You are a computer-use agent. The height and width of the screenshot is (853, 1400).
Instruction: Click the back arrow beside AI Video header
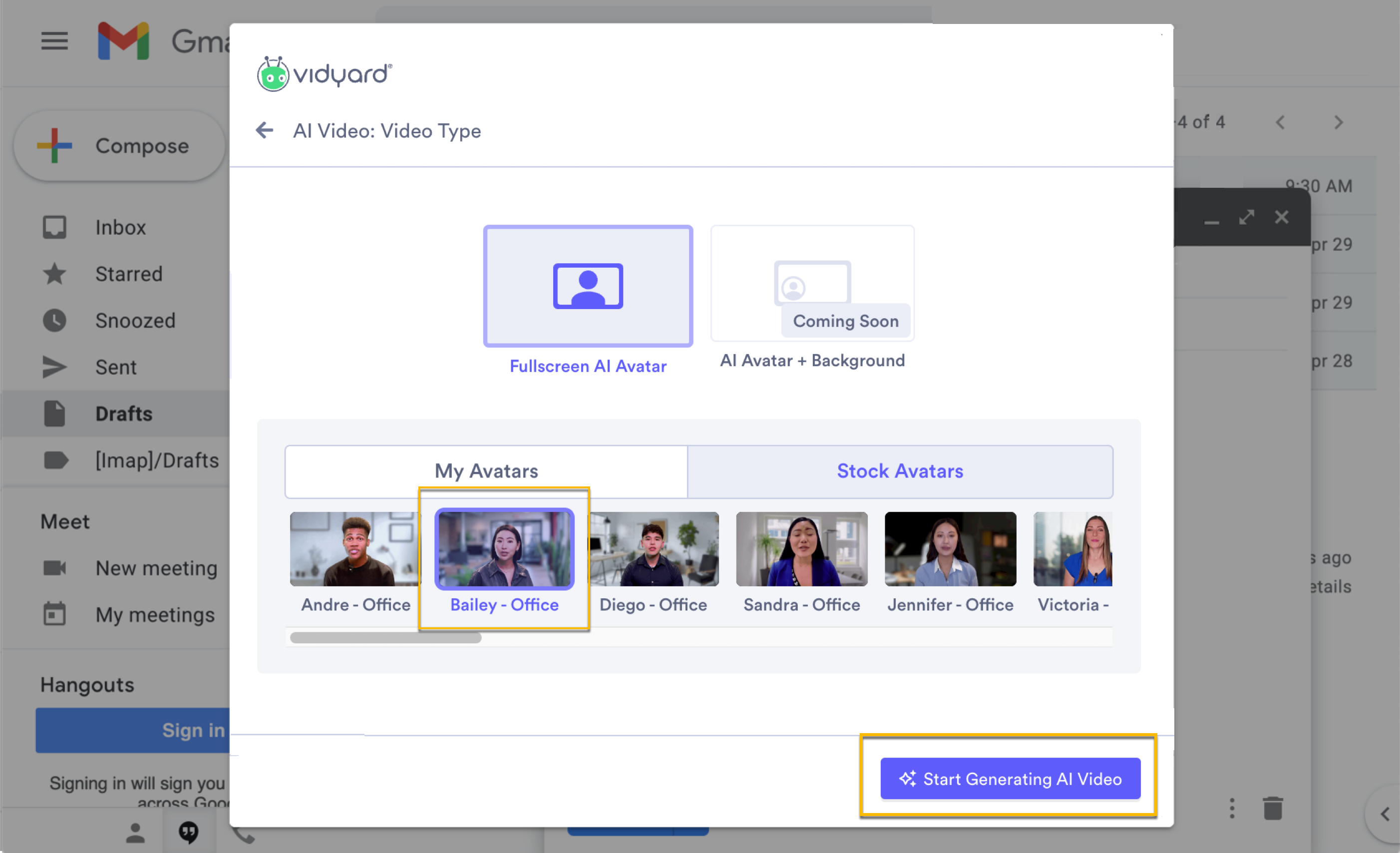point(264,130)
